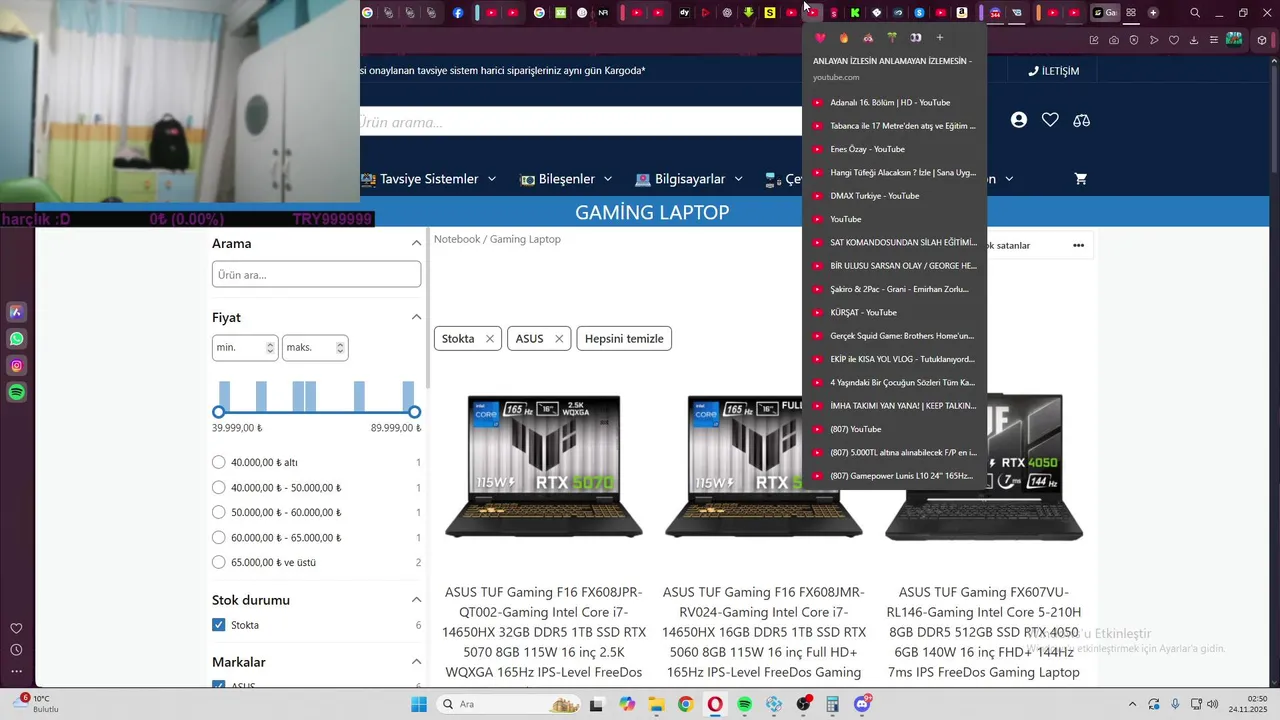Open Spotify in Opera sidebar
This screenshot has width=1280, height=720.
[17, 393]
